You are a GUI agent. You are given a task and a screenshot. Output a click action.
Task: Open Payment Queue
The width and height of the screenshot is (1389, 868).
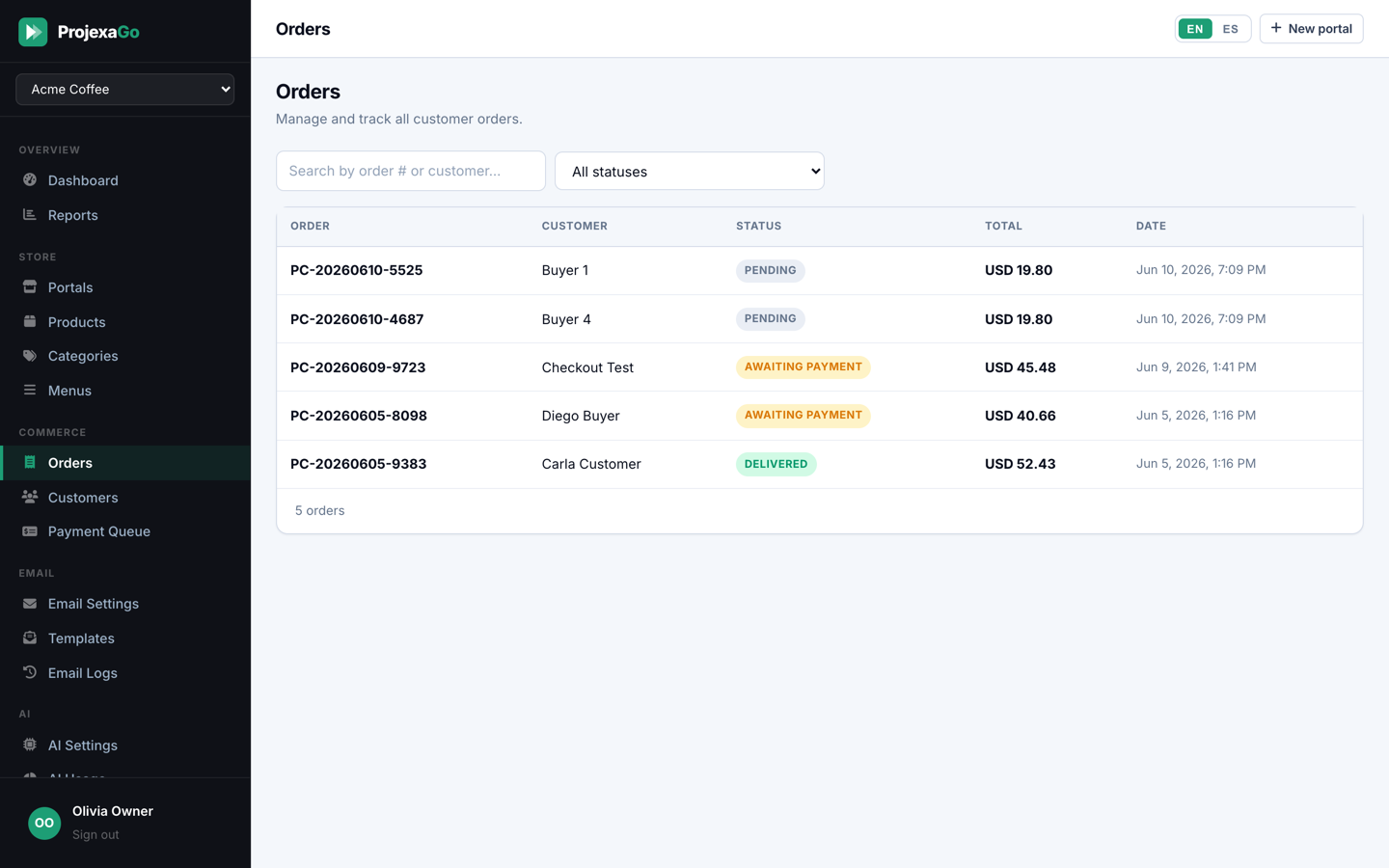point(125,531)
